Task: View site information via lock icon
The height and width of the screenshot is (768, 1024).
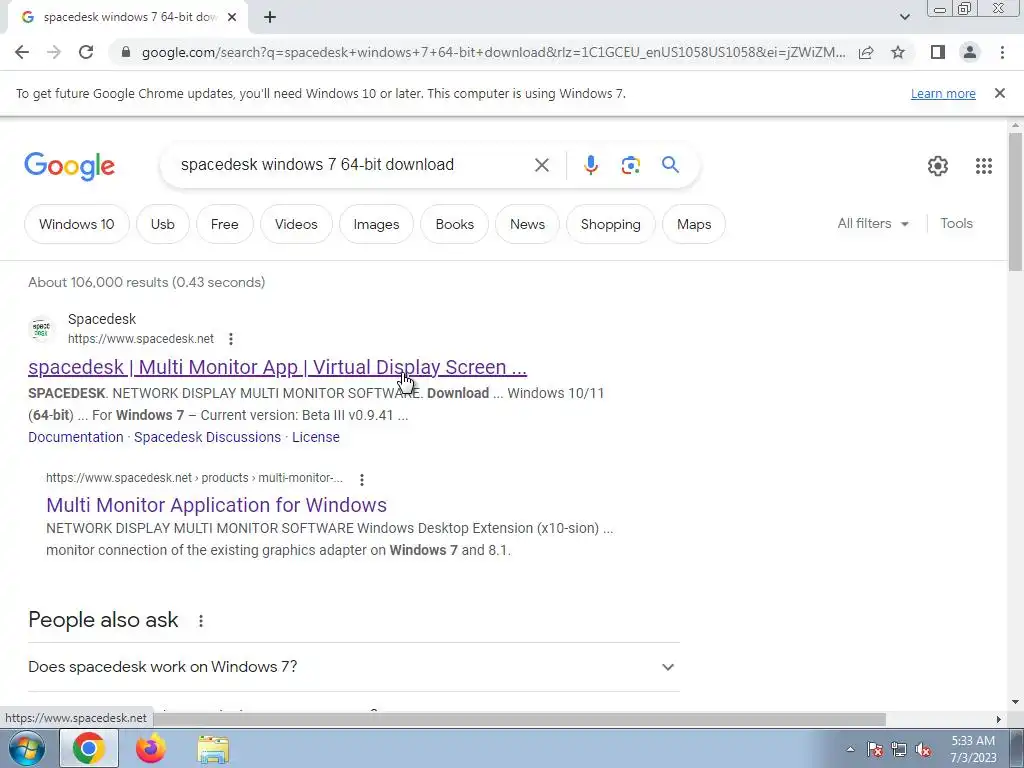Action: (126, 52)
